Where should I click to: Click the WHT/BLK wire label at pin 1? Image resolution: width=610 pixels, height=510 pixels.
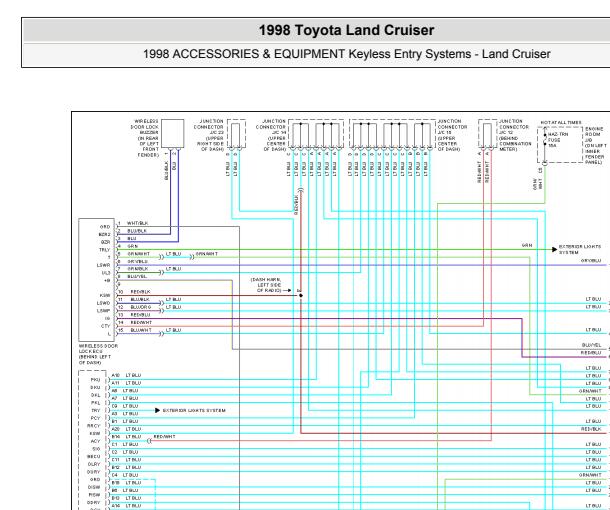(137, 223)
